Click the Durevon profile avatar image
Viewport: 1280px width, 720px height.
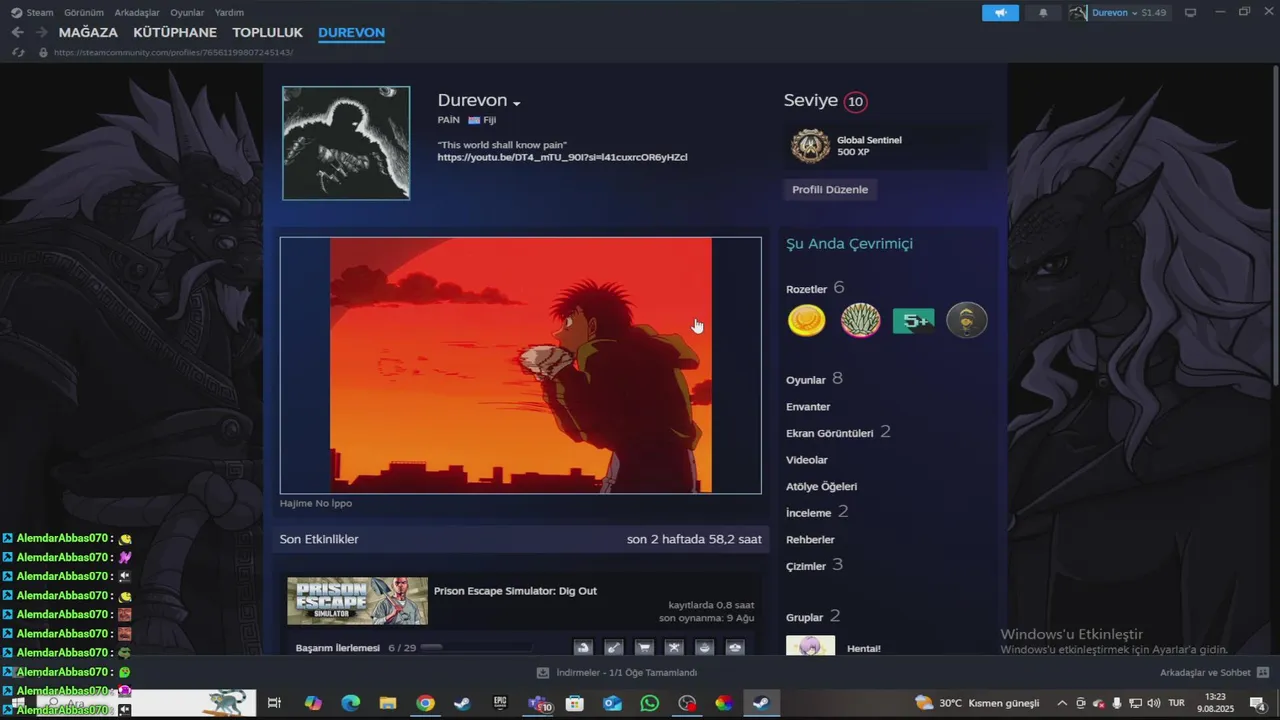(346, 143)
